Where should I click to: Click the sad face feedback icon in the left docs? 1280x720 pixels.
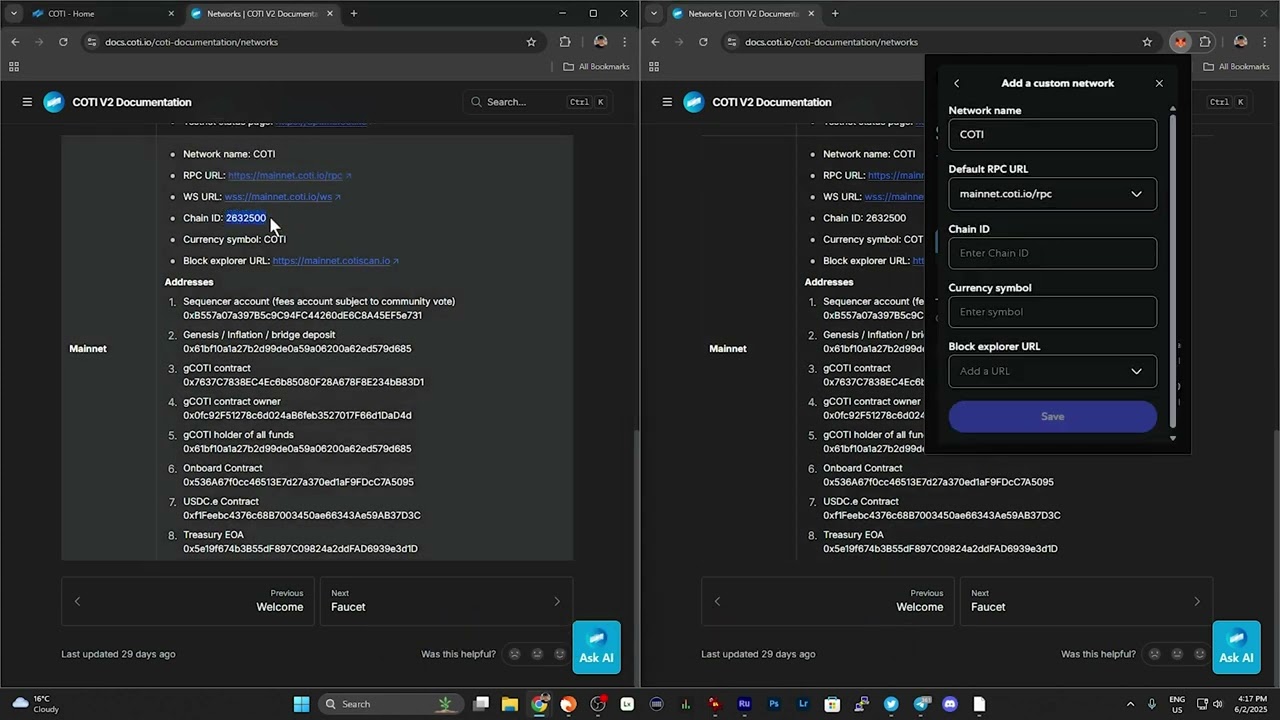point(515,654)
